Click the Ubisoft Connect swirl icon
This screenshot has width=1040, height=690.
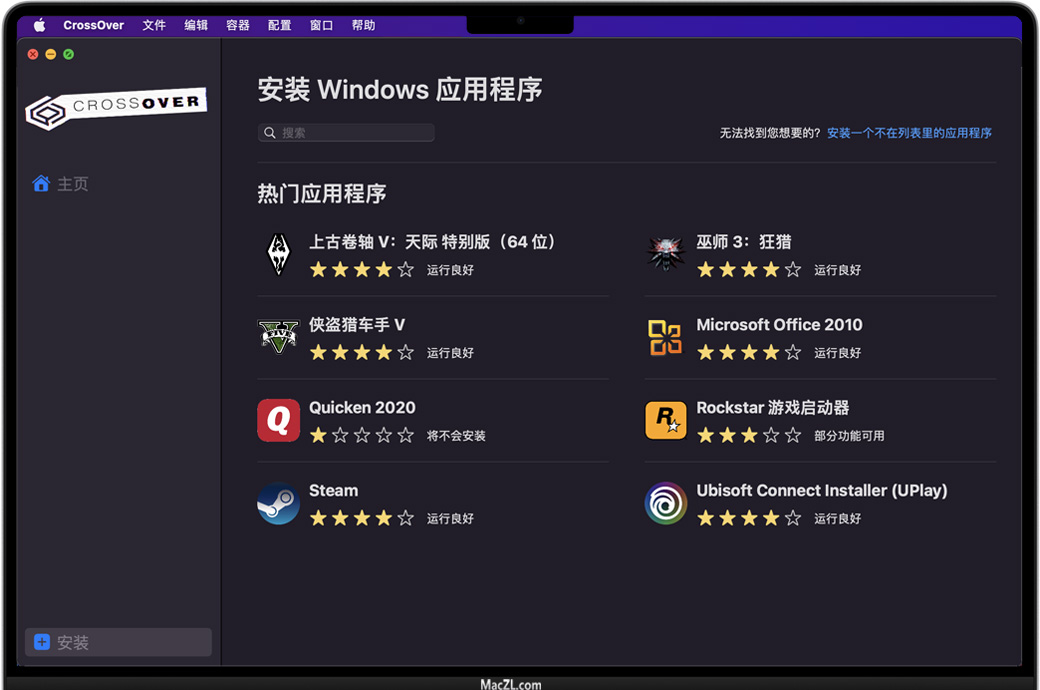pos(665,504)
